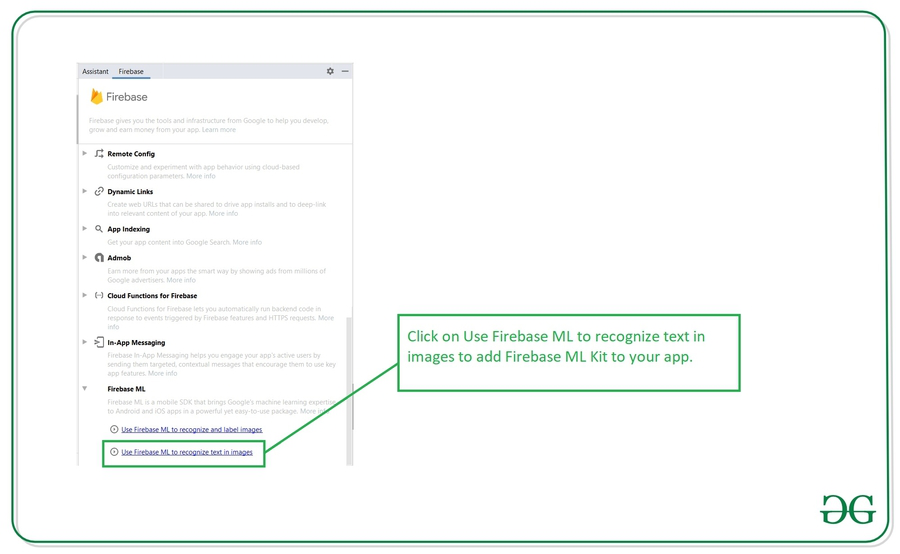Screen dimensions: 900x554
Task: Open the Firebase panel settings gear
Action: [330, 71]
